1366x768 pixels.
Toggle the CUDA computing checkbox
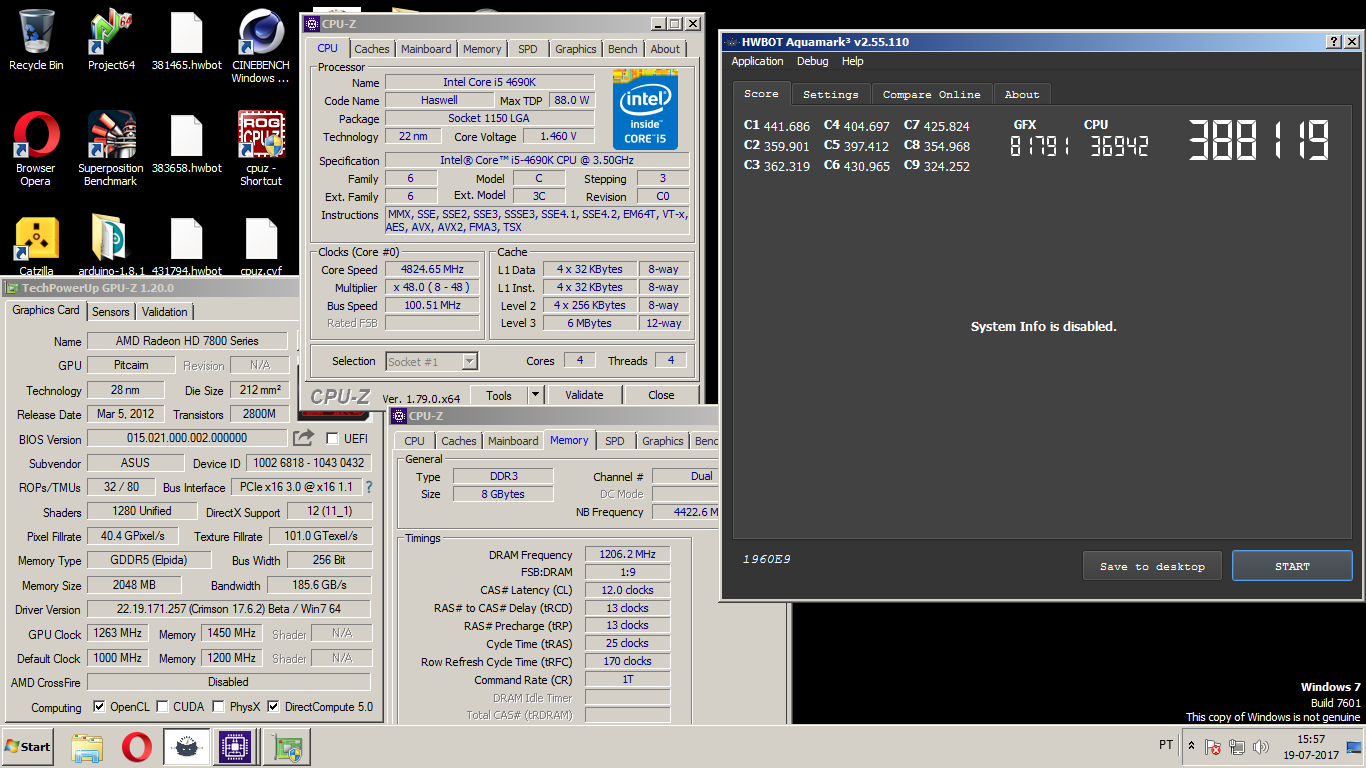162,707
